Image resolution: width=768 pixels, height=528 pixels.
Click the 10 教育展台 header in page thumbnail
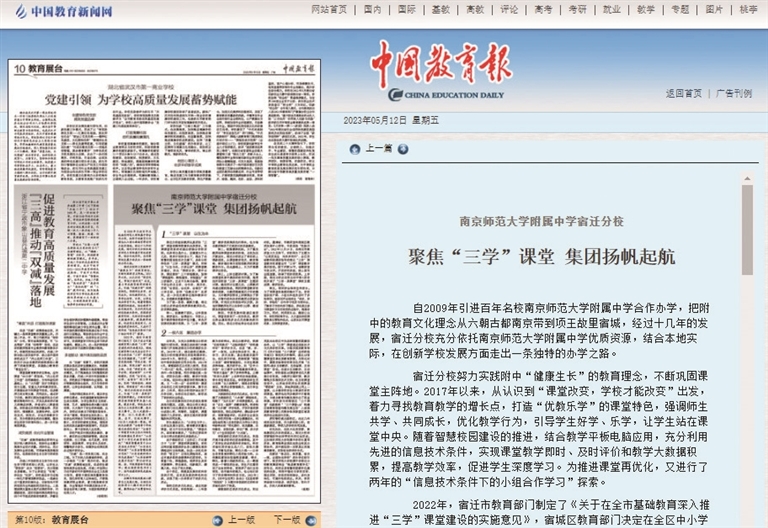coord(38,69)
